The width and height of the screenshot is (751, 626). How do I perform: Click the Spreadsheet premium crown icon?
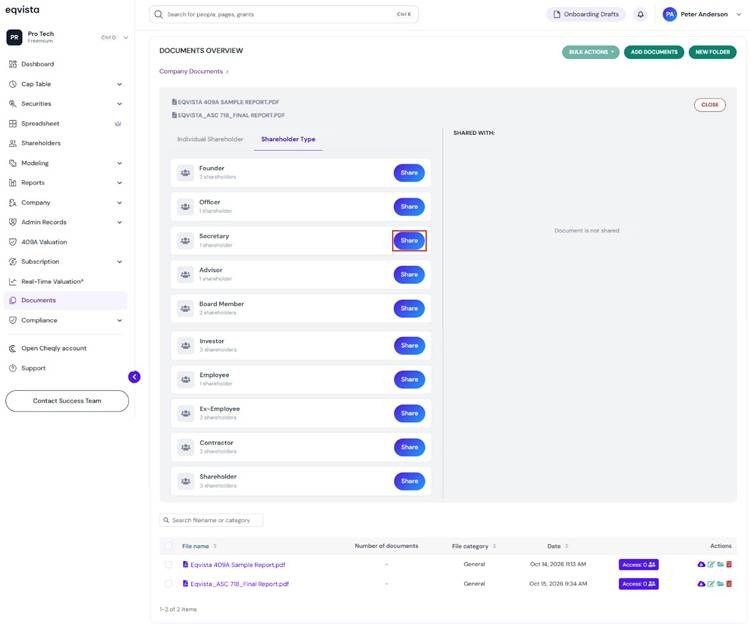click(x=118, y=124)
